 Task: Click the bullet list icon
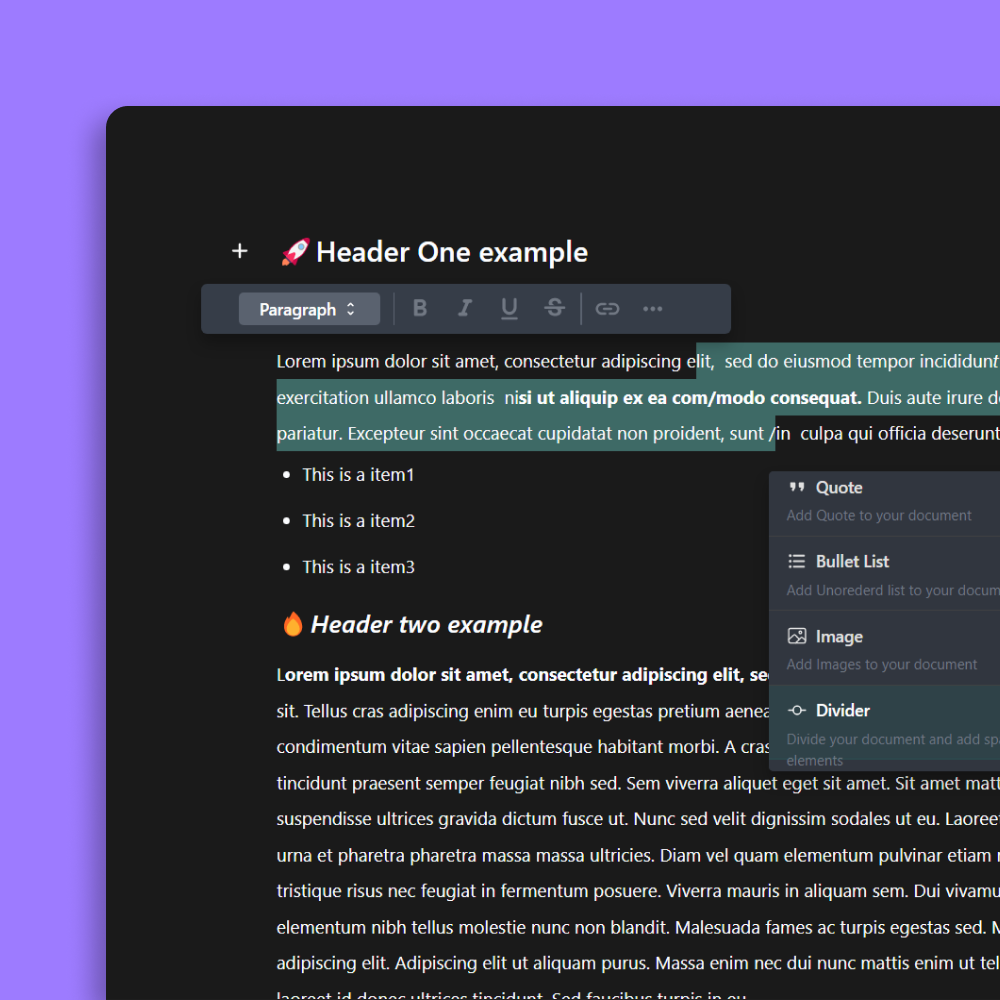(797, 562)
